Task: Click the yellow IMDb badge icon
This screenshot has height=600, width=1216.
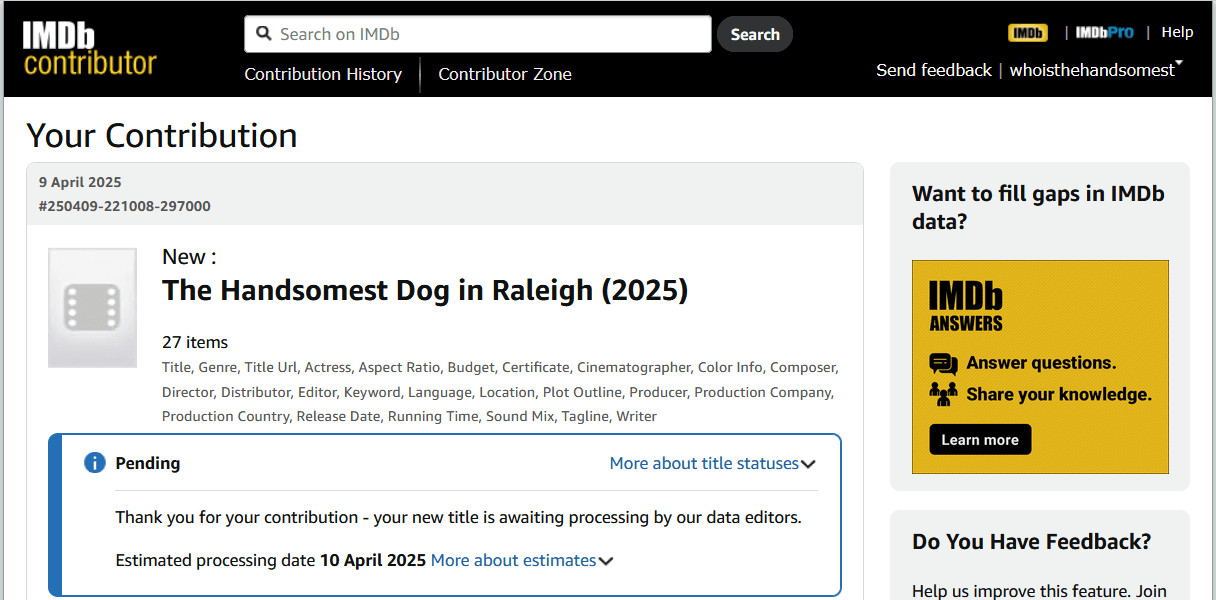Action: click(x=1027, y=33)
